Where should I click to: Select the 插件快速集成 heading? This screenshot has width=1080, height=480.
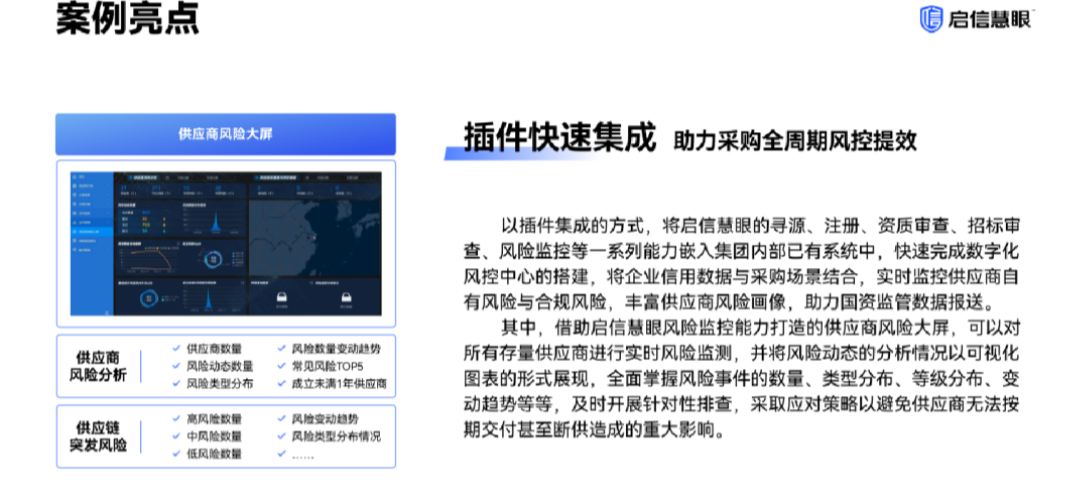pos(558,138)
